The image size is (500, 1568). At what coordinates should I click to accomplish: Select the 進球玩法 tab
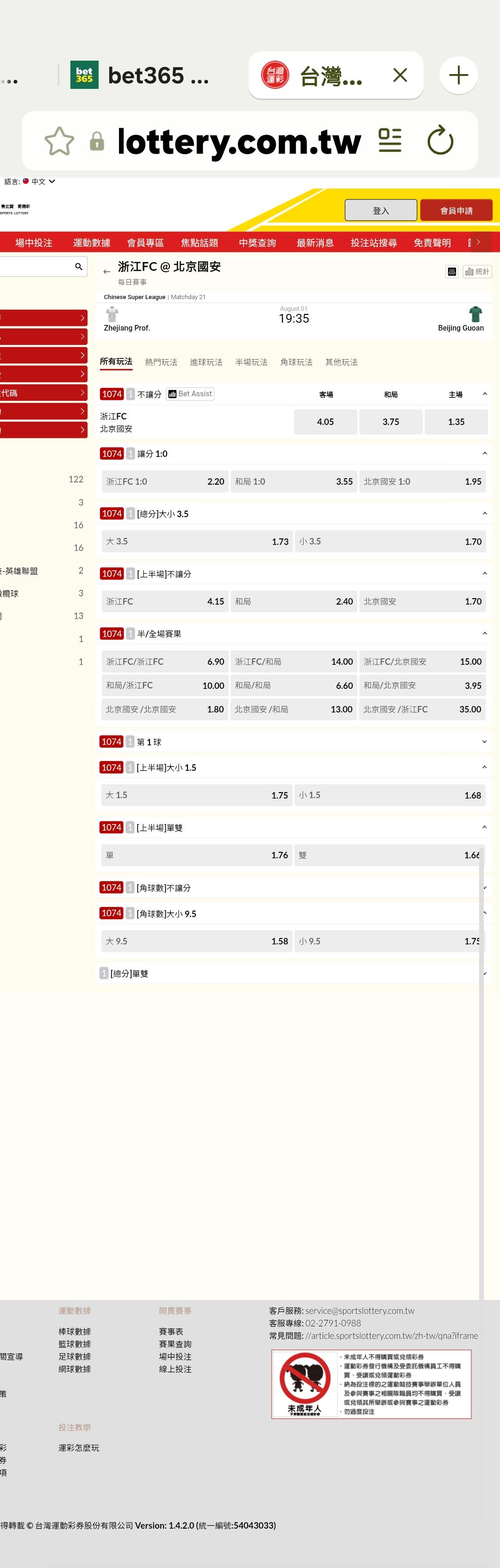(206, 362)
